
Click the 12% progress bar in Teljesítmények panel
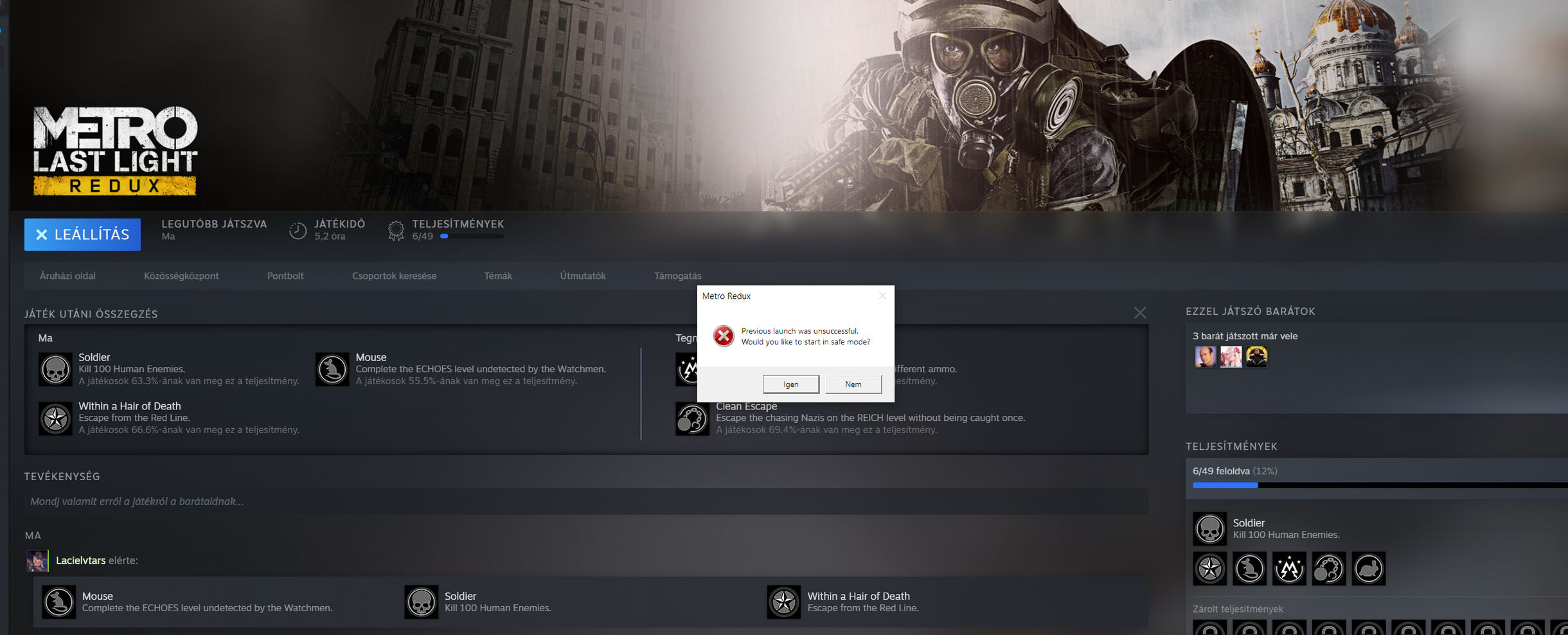click(x=1380, y=485)
